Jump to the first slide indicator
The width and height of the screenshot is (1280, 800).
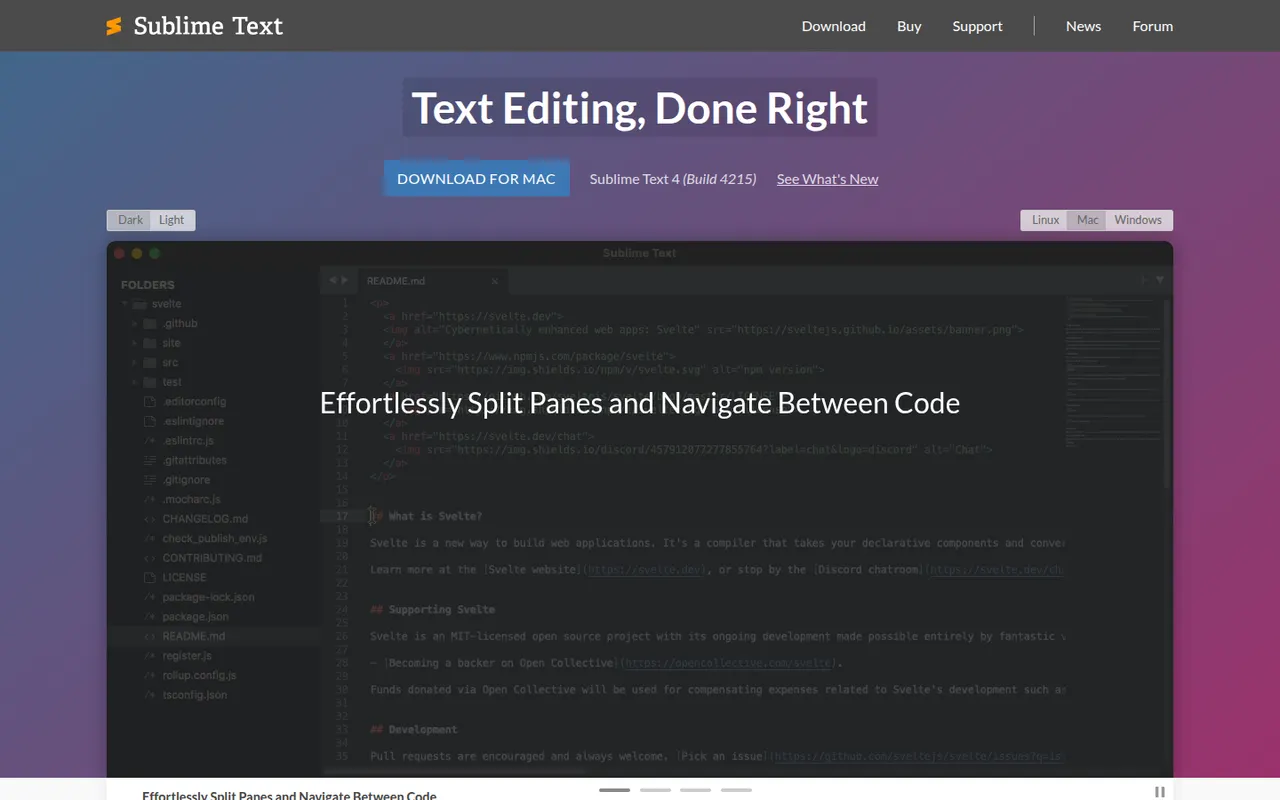[x=615, y=790]
